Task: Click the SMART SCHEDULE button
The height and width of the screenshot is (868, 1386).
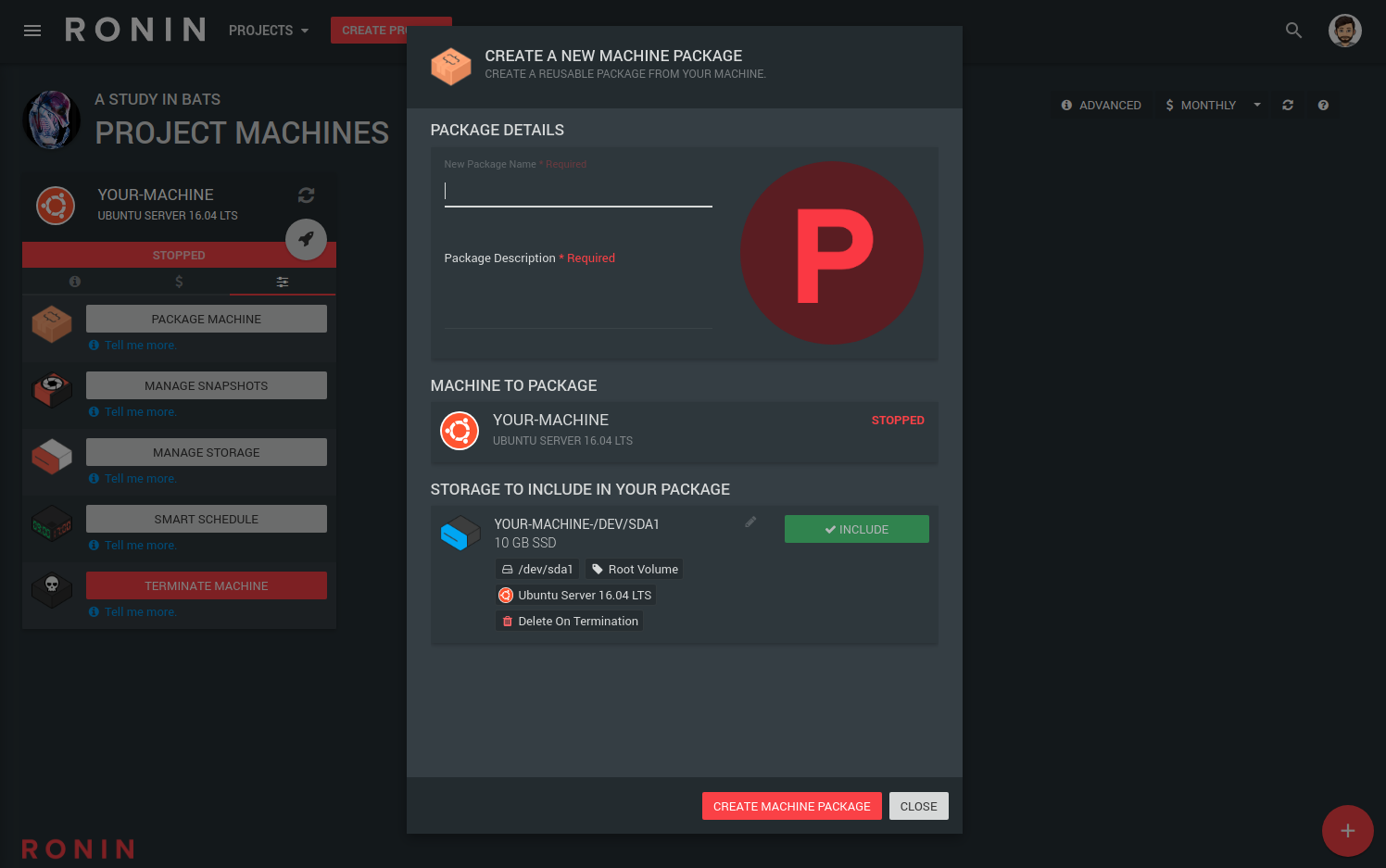Action: (x=207, y=519)
